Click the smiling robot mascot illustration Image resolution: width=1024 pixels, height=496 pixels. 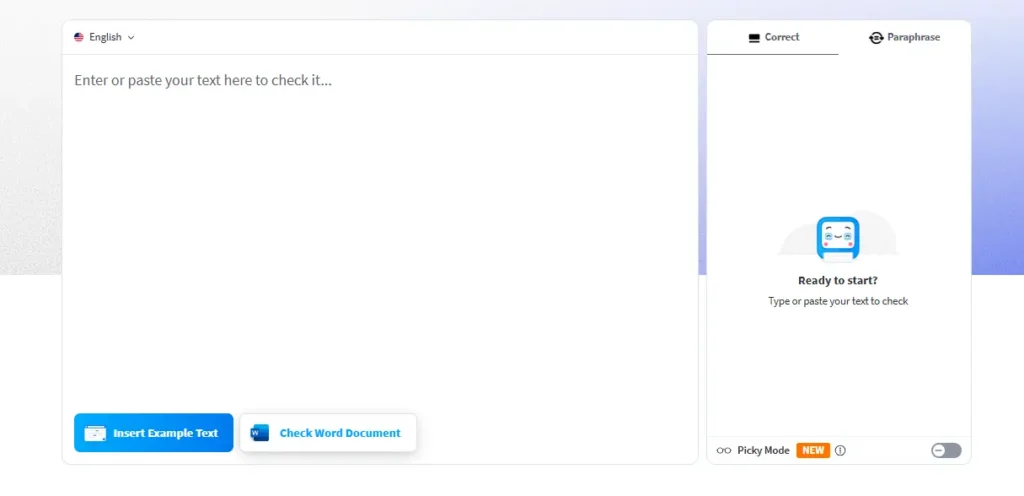pyautogui.click(x=838, y=239)
